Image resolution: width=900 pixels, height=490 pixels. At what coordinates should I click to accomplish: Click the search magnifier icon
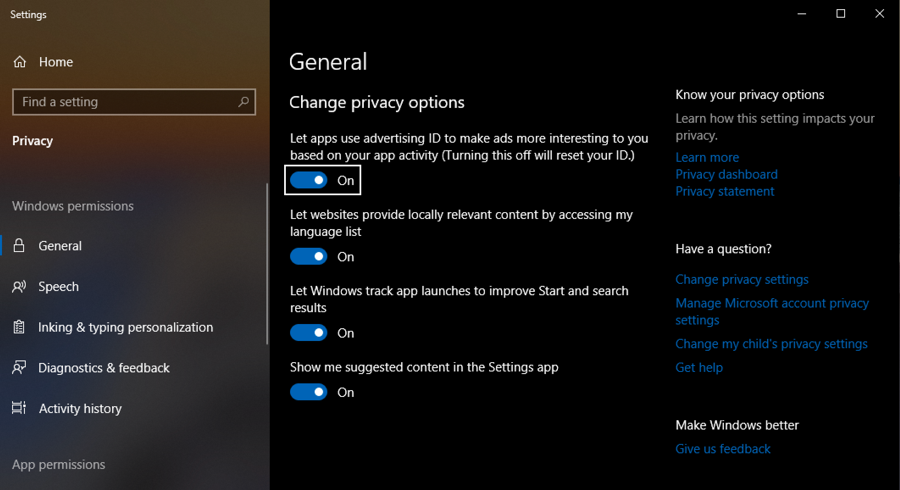[x=243, y=102]
